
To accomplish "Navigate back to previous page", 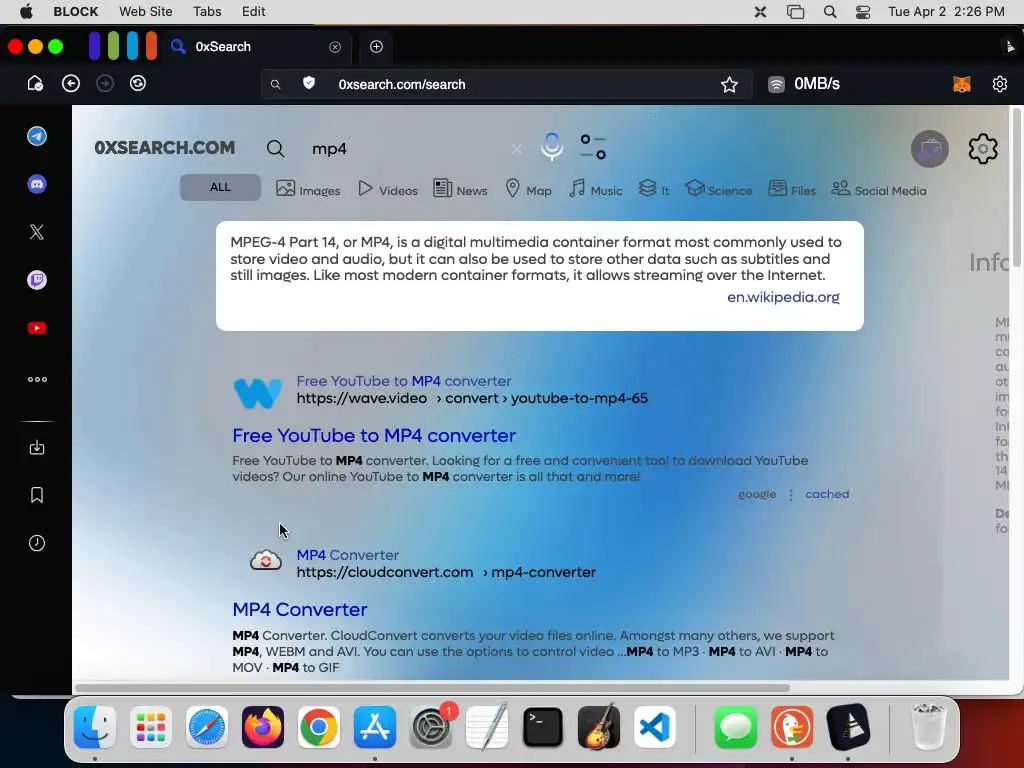I will coord(71,84).
